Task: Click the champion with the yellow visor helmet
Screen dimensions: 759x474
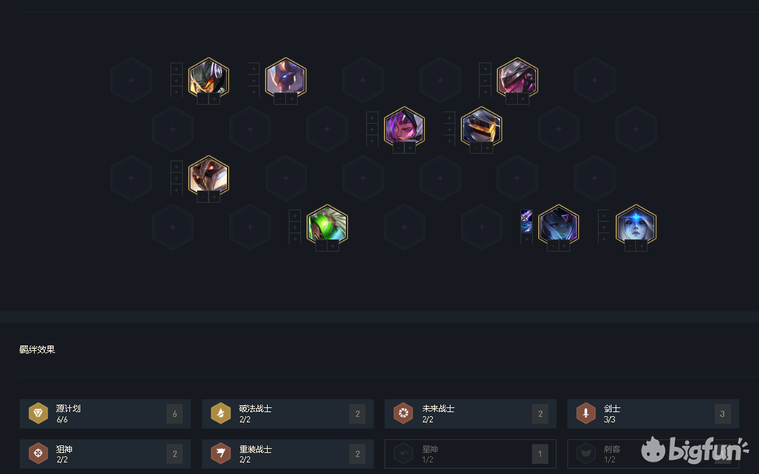Action: point(482,127)
